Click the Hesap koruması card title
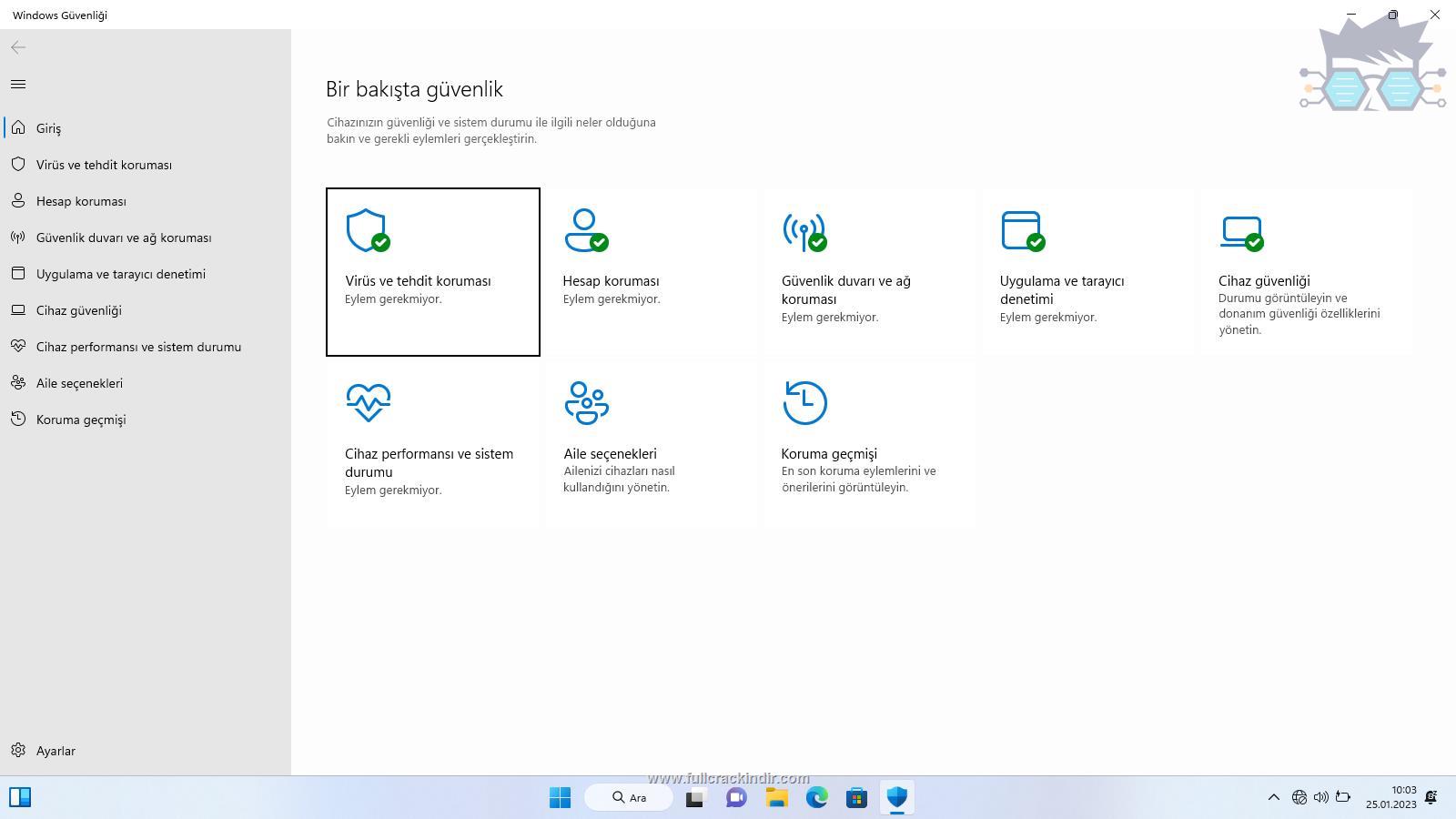 [x=611, y=281]
